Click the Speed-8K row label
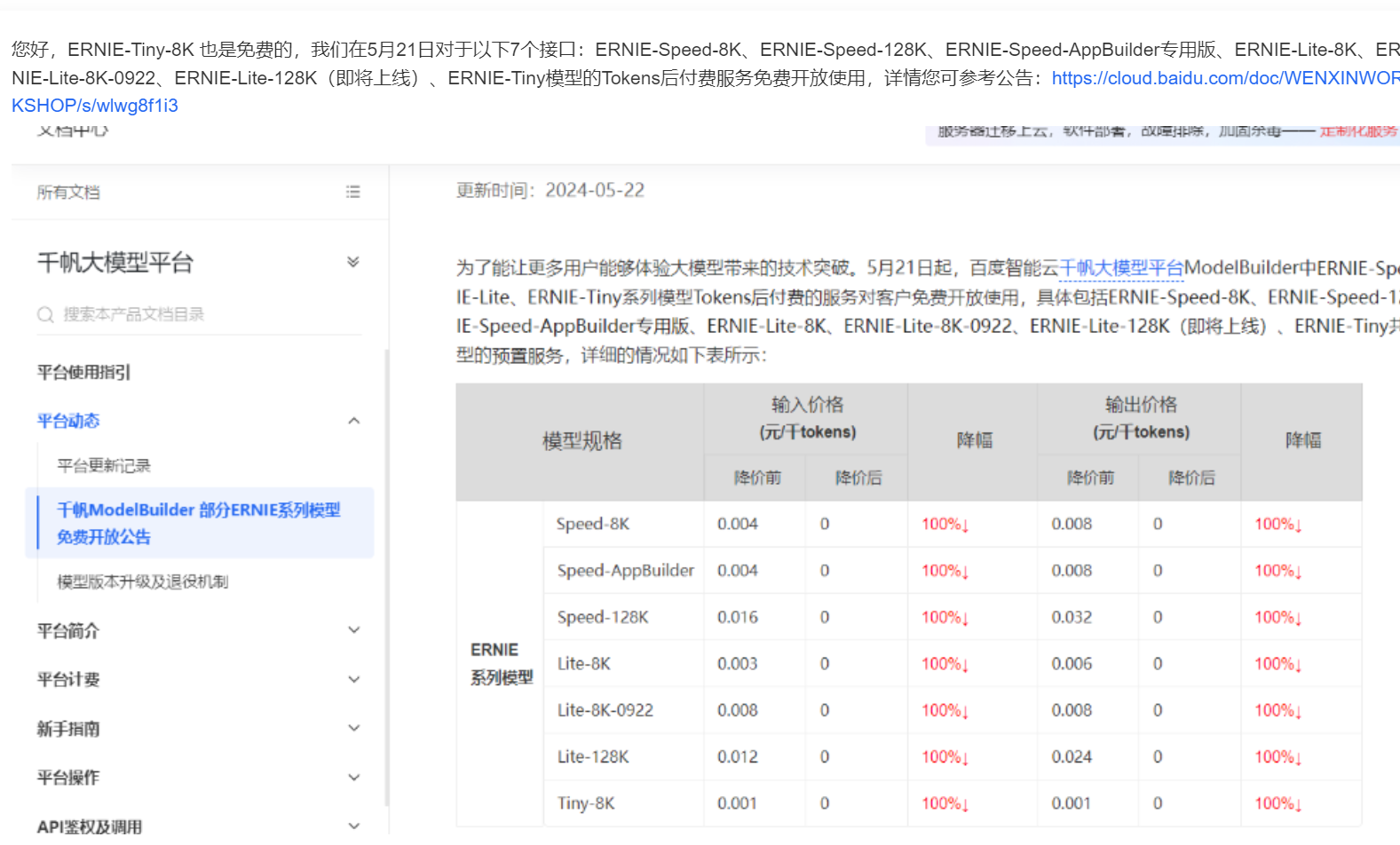 tap(593, 525)
